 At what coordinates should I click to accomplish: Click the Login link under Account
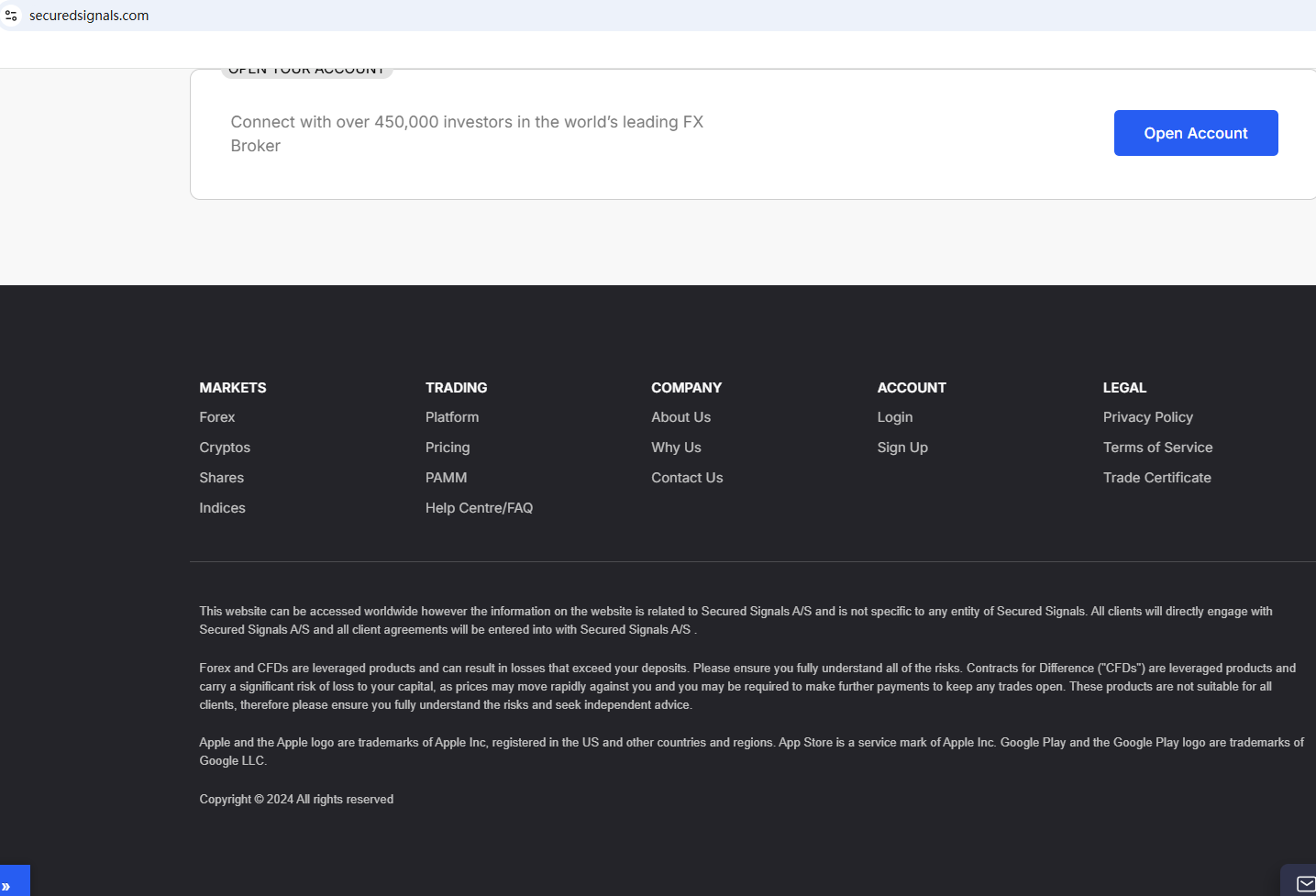tap(895, 417)
